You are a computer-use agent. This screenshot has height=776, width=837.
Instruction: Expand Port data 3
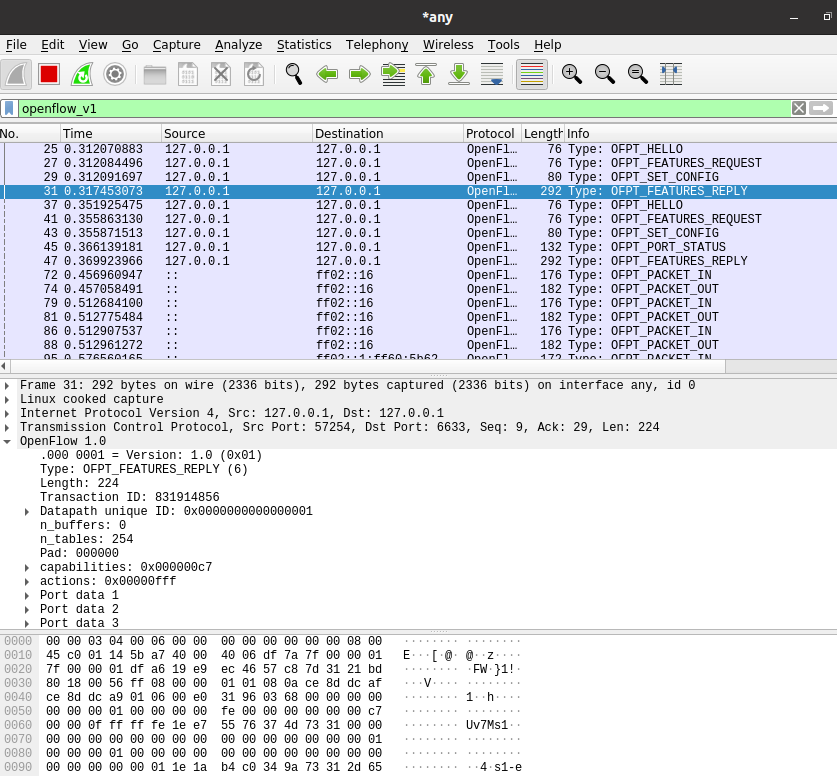pyautogui.click(x=27, y=623)
